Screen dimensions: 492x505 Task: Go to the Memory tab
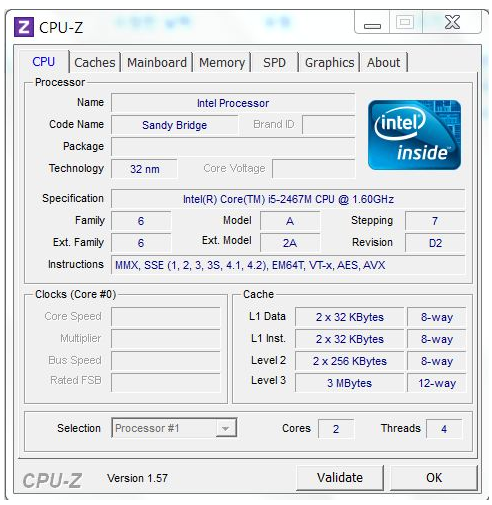tap(222, 62)
